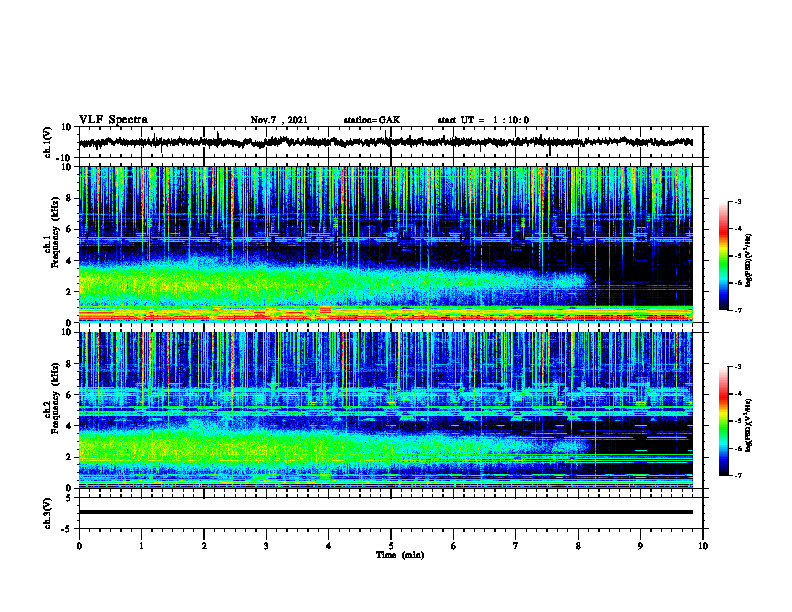The image size is (792, 612).
Task: Click the "-3" label on ch.1 color bar
Action: [738, 201]
